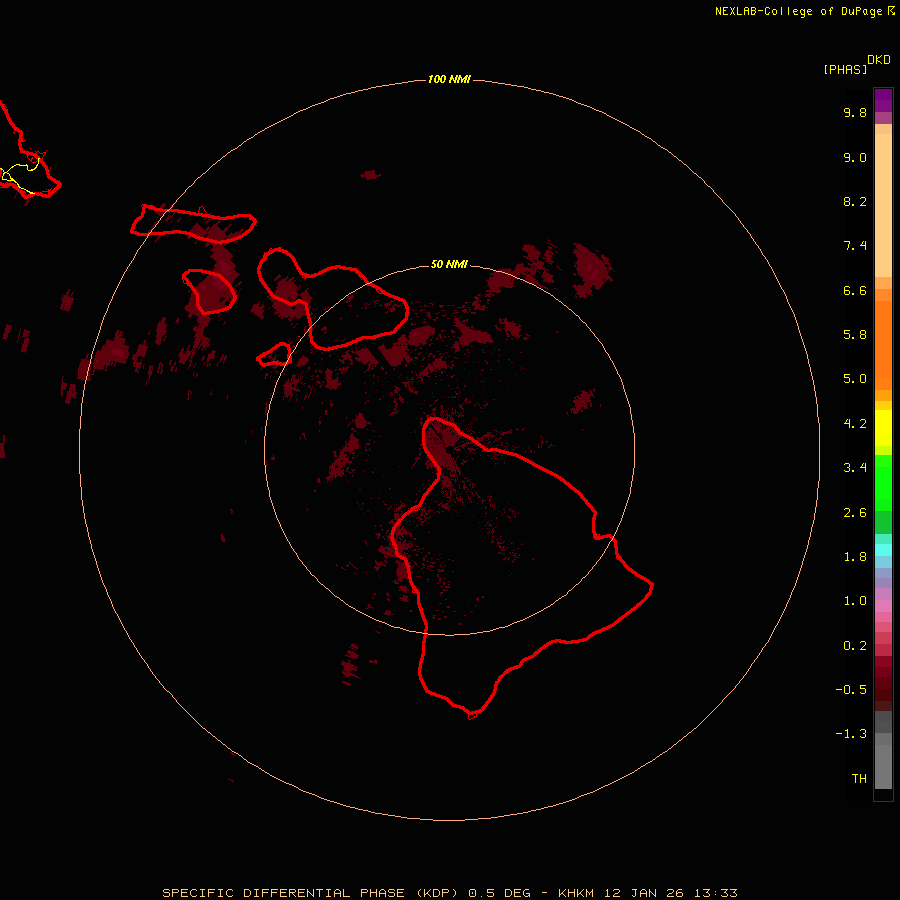Click the pink segment of the color bar
900x900 pixels.
(883, 606)
